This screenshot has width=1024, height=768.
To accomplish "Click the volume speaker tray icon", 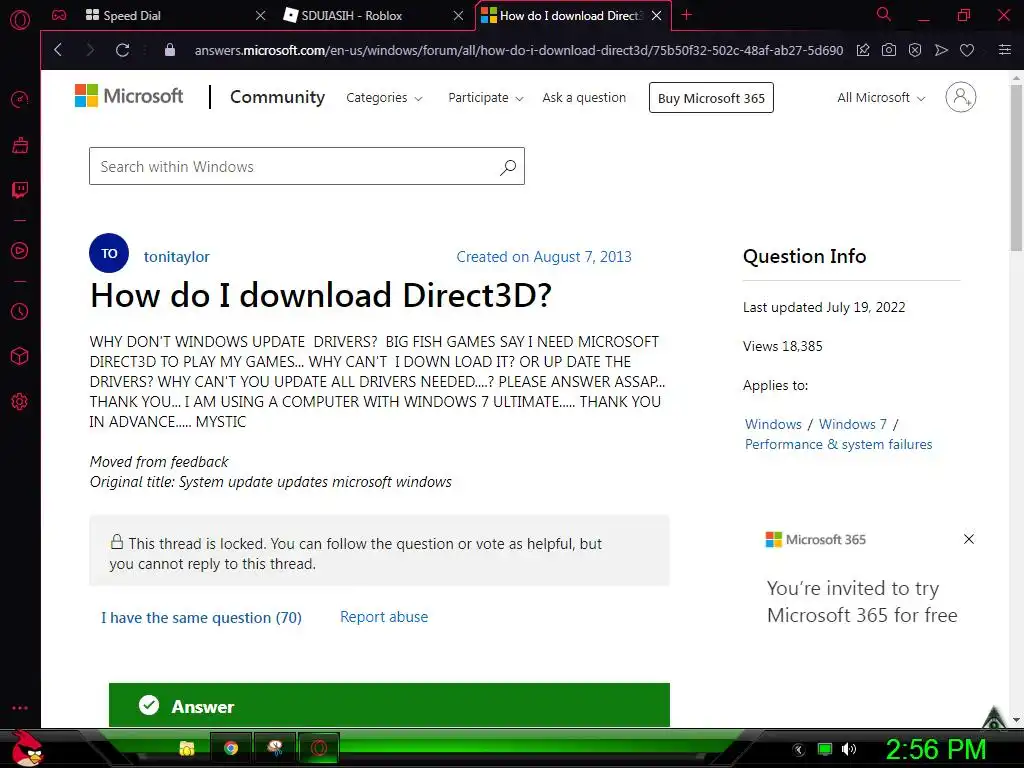I will 849,749.
